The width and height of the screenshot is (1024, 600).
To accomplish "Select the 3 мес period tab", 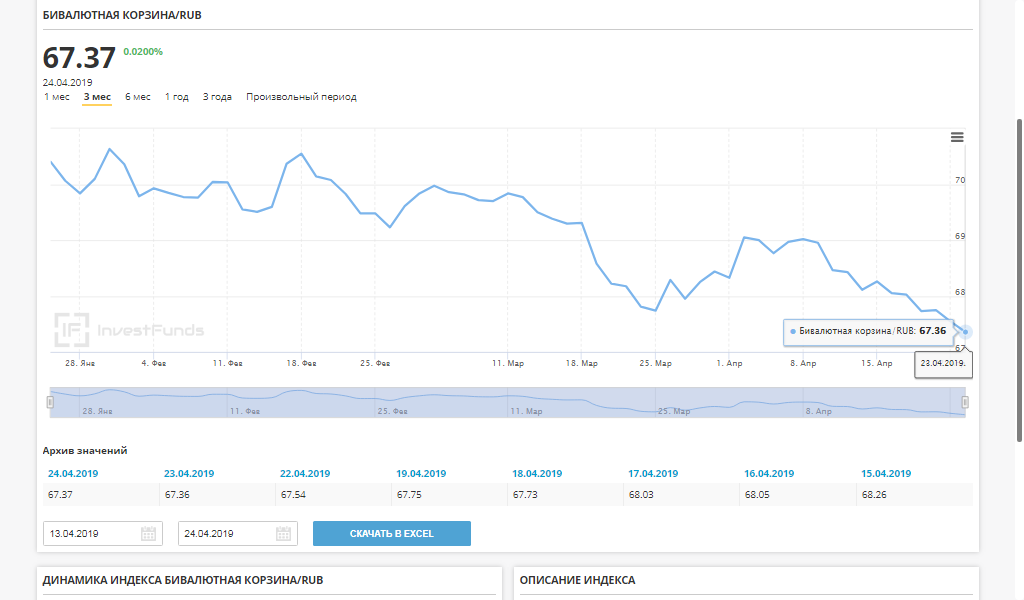I will [x=97, y=97].
